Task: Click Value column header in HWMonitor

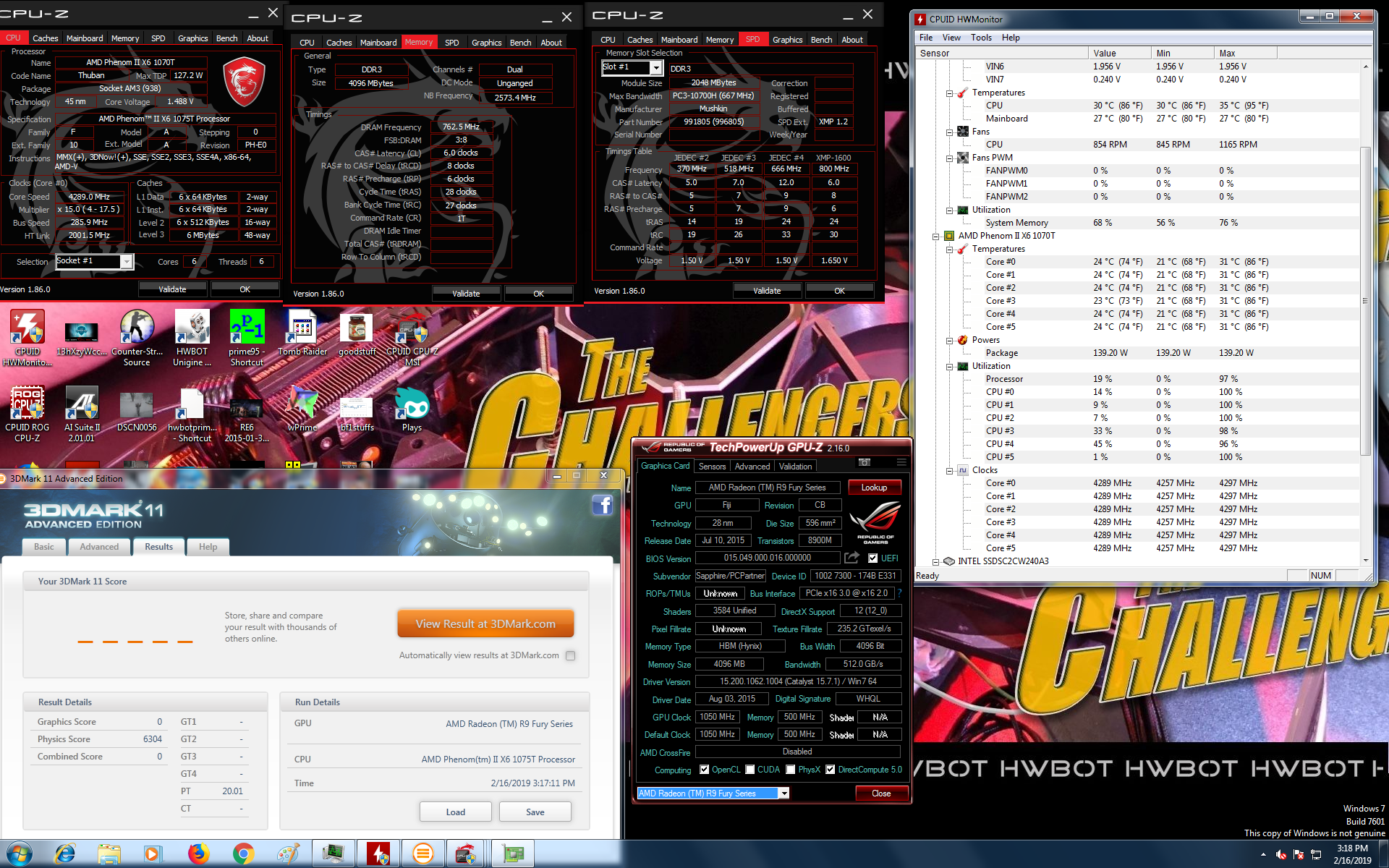Action: point(1119,53)
